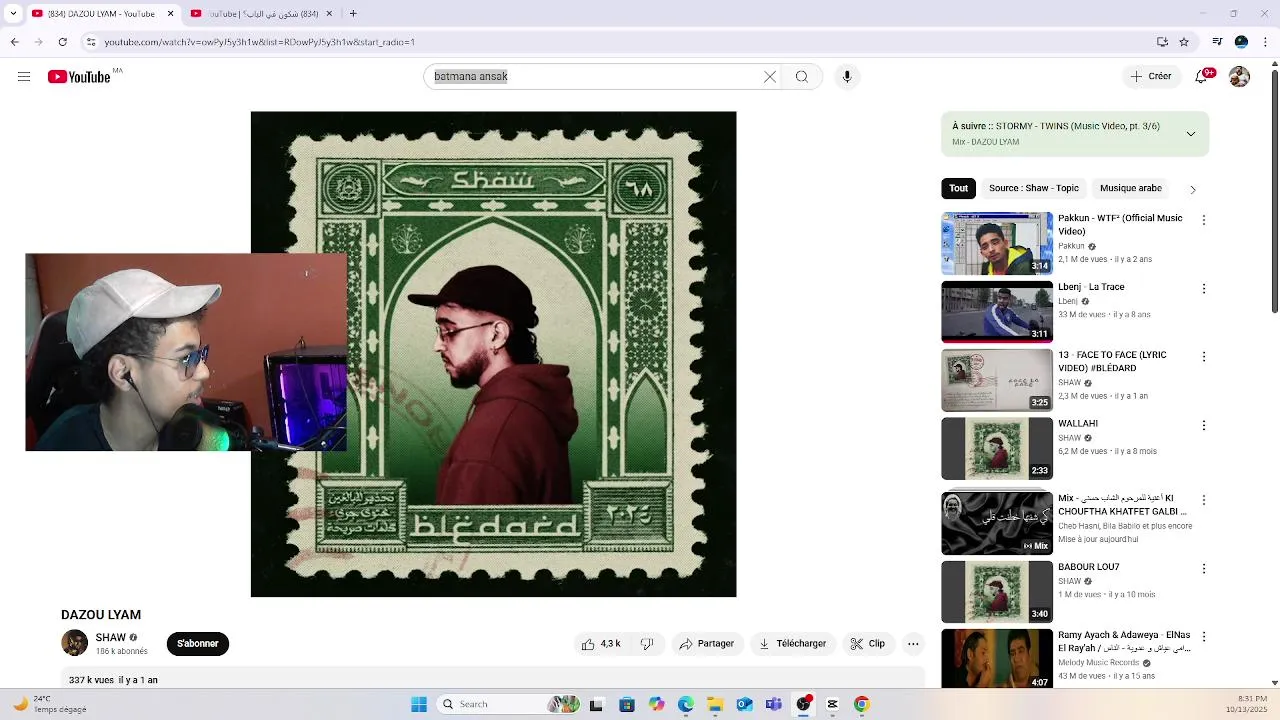Open options for Ramy Ayach video
This screenshot has width=1280, height=720.
(1204, 637)
